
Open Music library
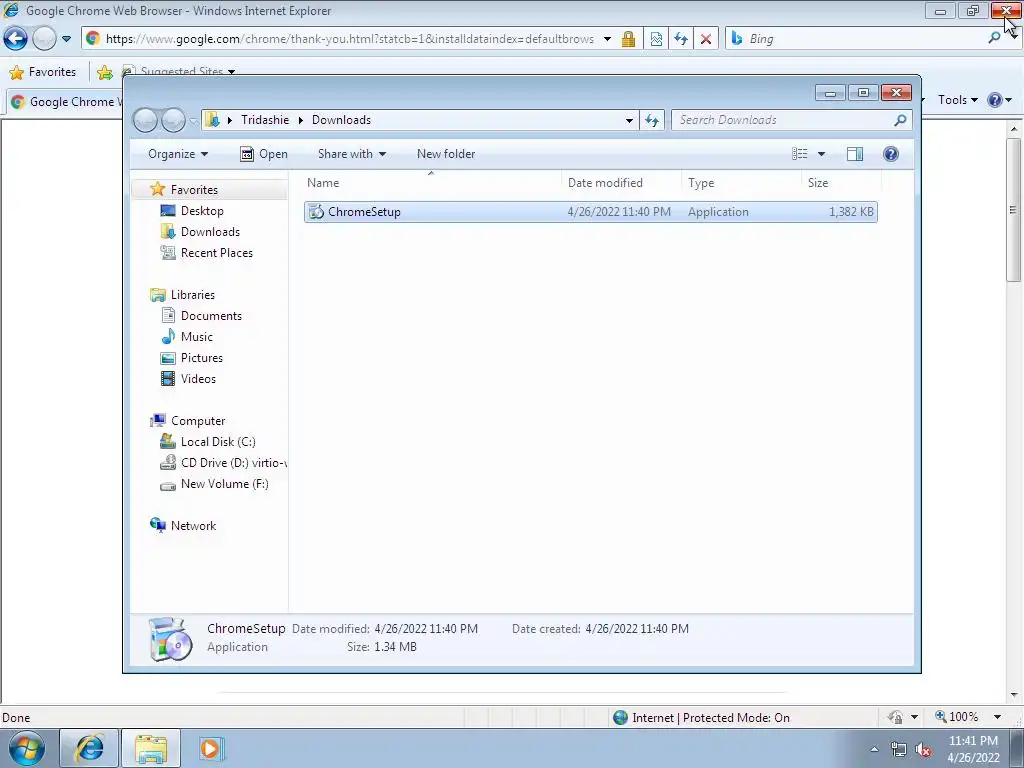point(196,337)
